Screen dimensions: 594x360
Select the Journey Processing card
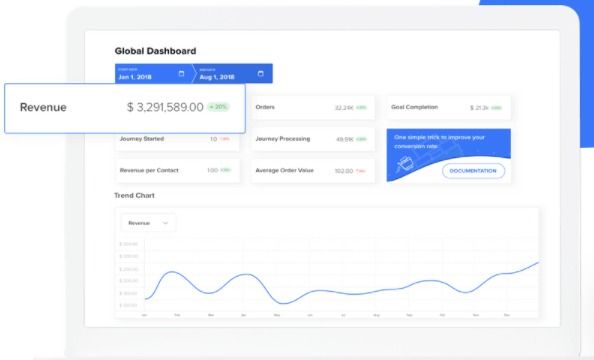tap(313, 139)
